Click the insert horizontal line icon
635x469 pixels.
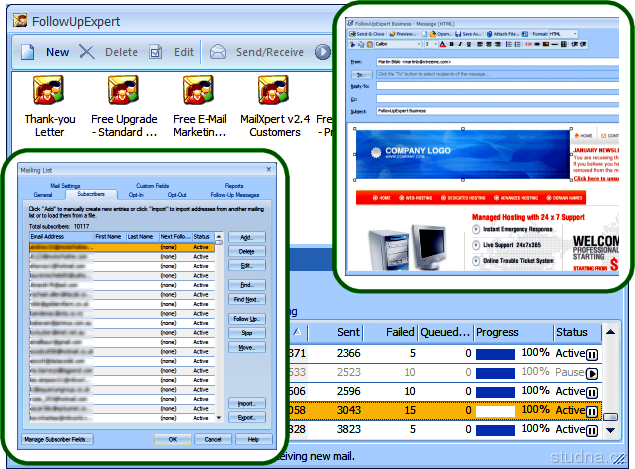pos(554,44)
